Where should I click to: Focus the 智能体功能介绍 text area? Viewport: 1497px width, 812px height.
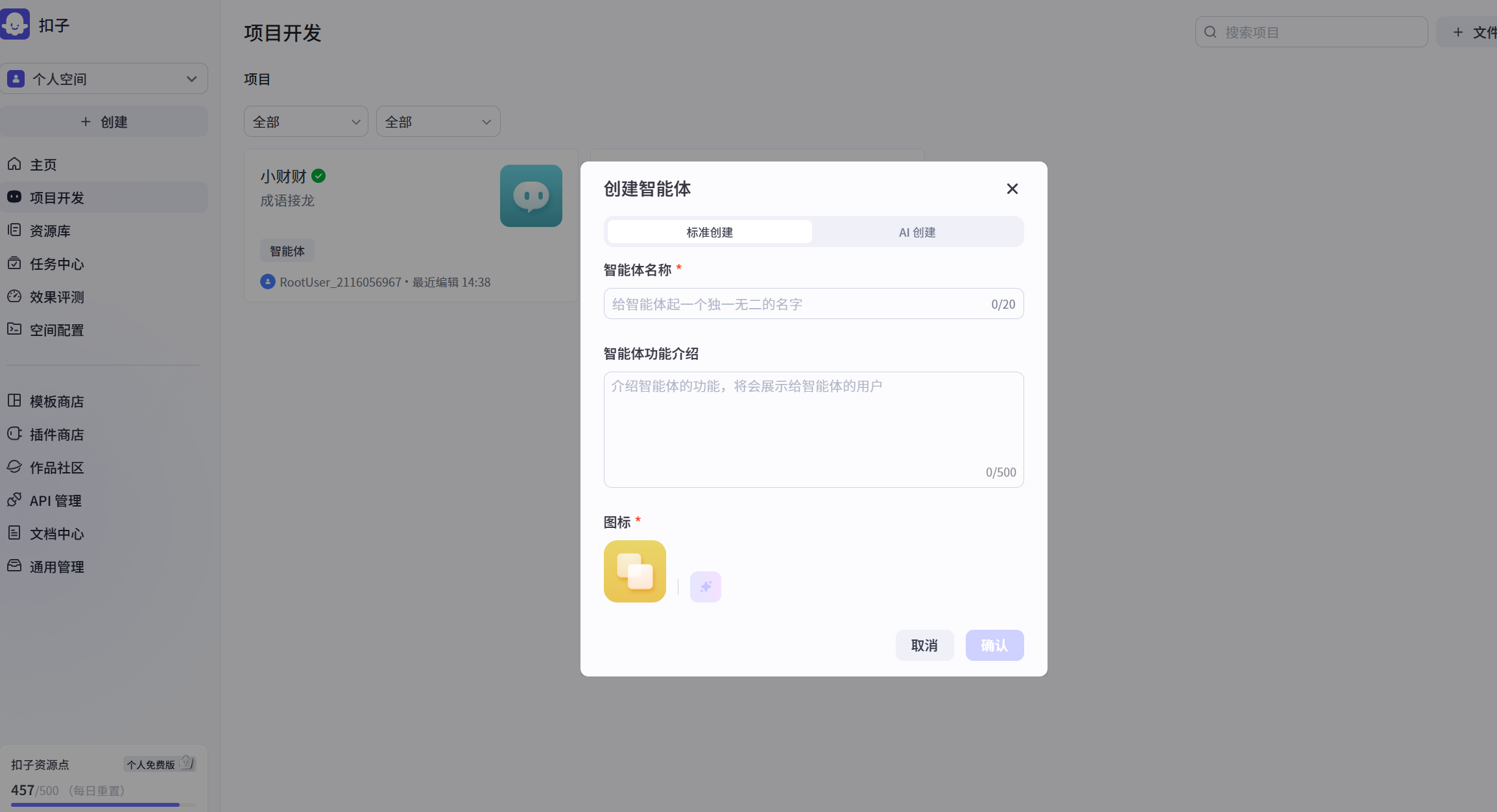[x=814, y=429]
